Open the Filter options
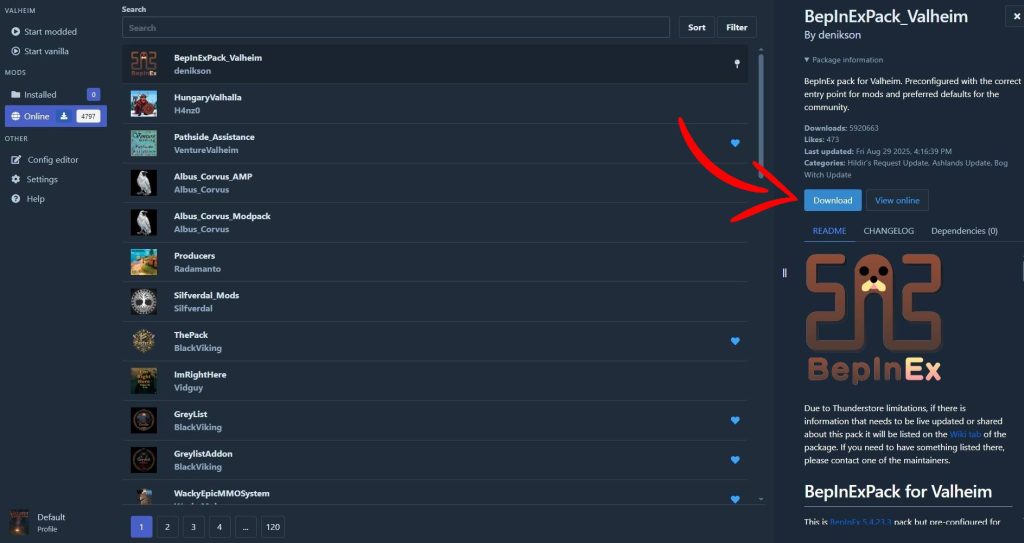The image size is (1024, 543). point(737,27)
